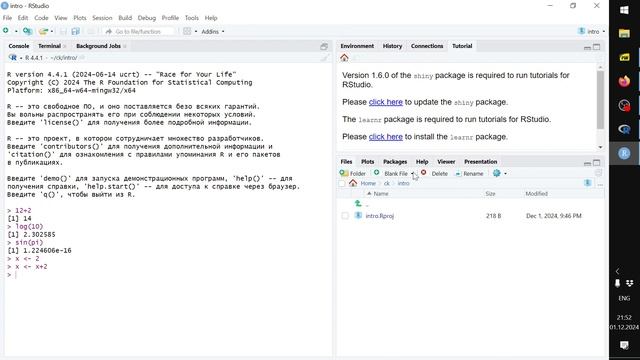
Task: Click the Rename button in Files
Action: (x=469, y=173)
